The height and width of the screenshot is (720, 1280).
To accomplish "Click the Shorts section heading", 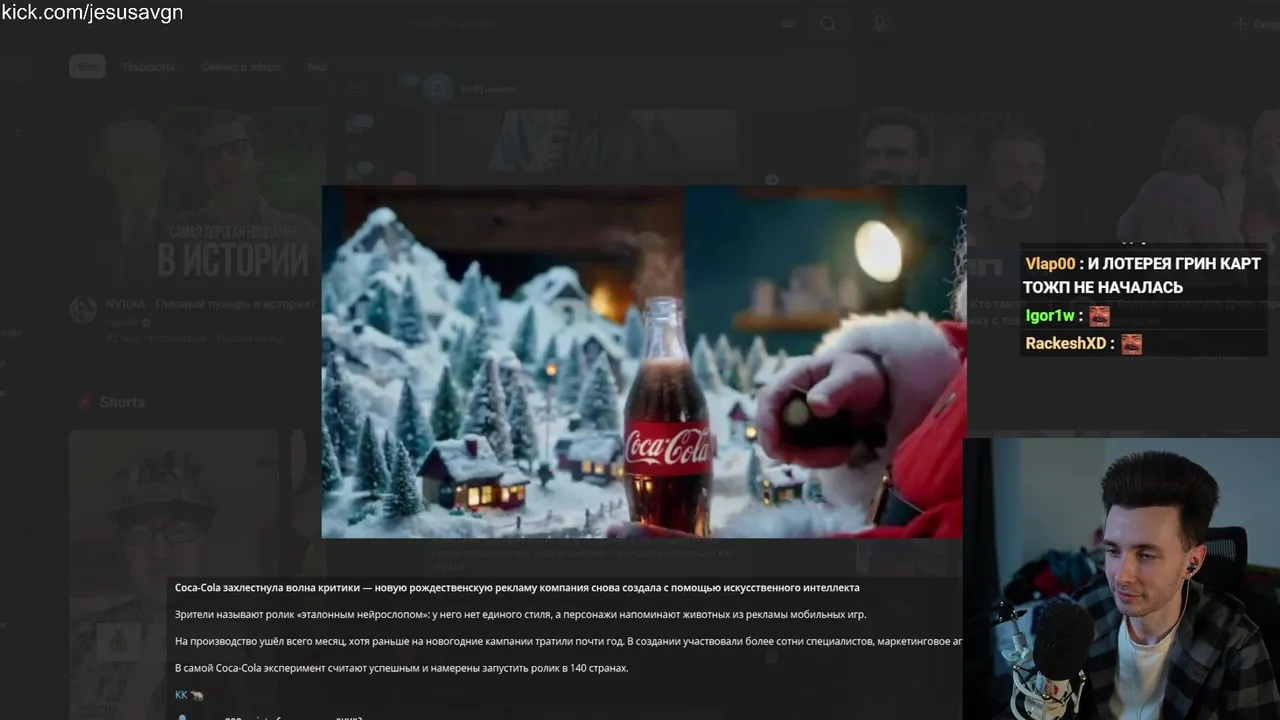I will [x=122, y=402].
